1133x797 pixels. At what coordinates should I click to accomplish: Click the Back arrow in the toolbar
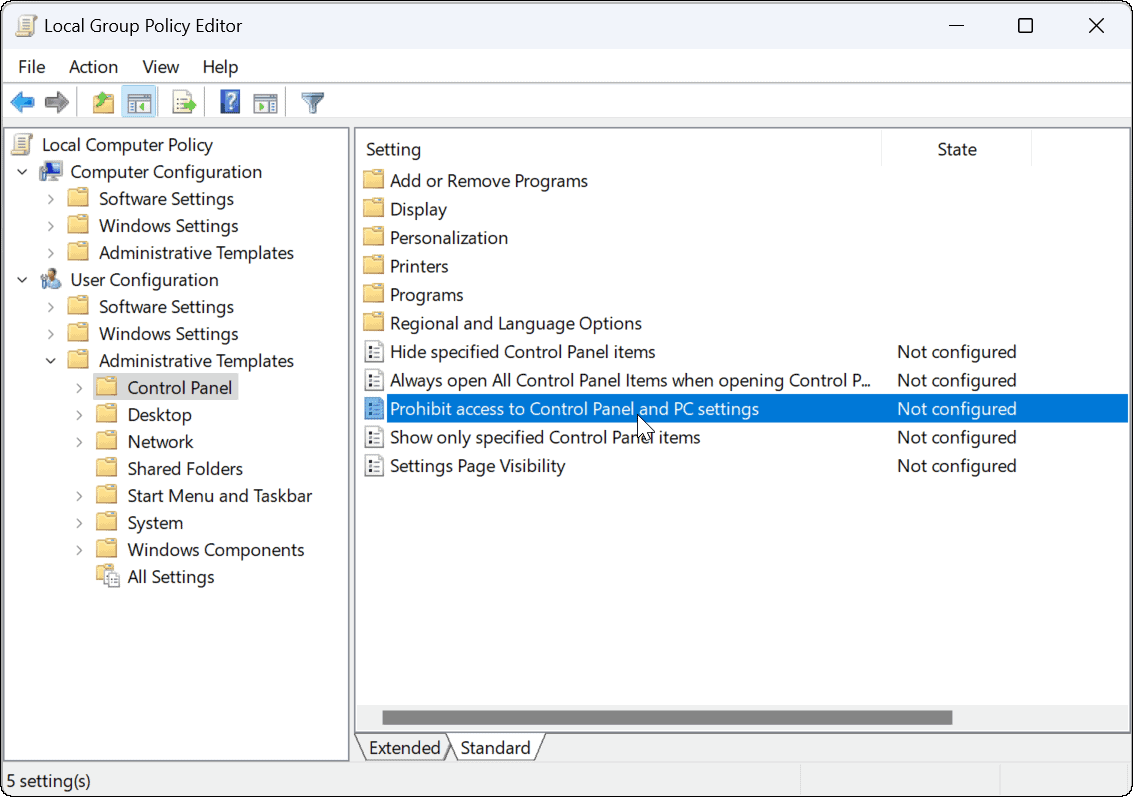(22, 102)
